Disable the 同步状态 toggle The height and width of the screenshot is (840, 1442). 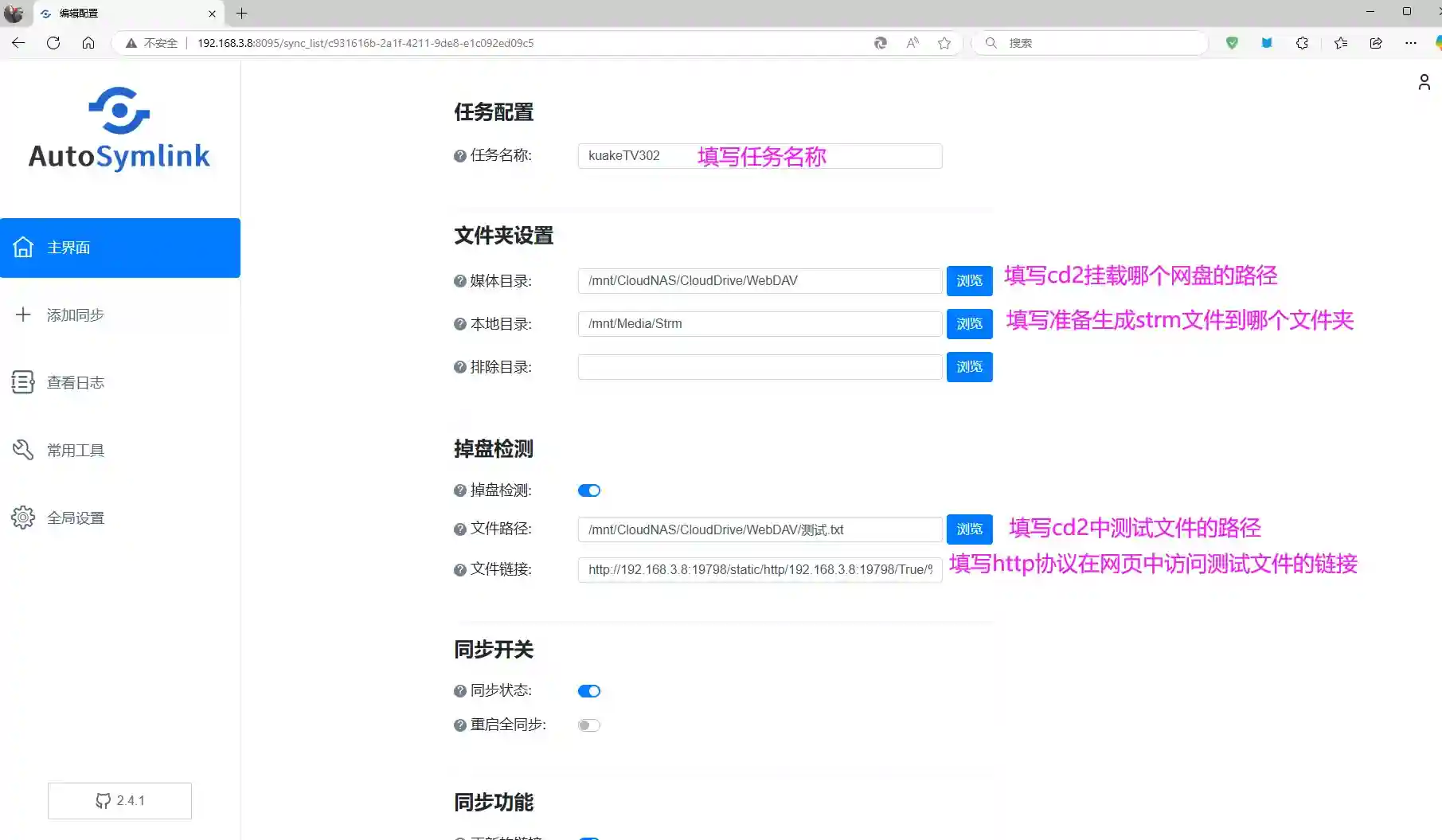(589, 690)
